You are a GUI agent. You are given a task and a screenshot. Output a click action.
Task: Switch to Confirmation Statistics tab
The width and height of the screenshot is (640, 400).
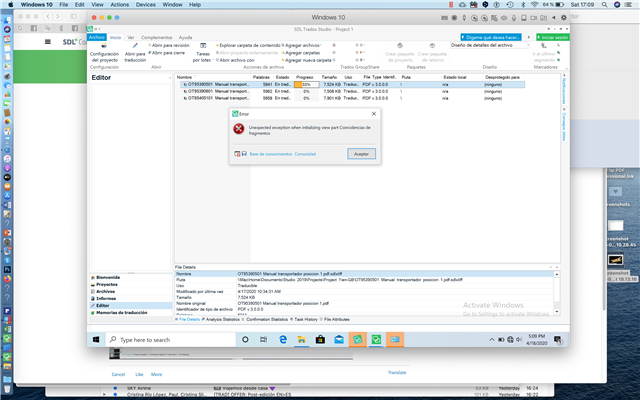pyautogui.click(x=265, y=320)
